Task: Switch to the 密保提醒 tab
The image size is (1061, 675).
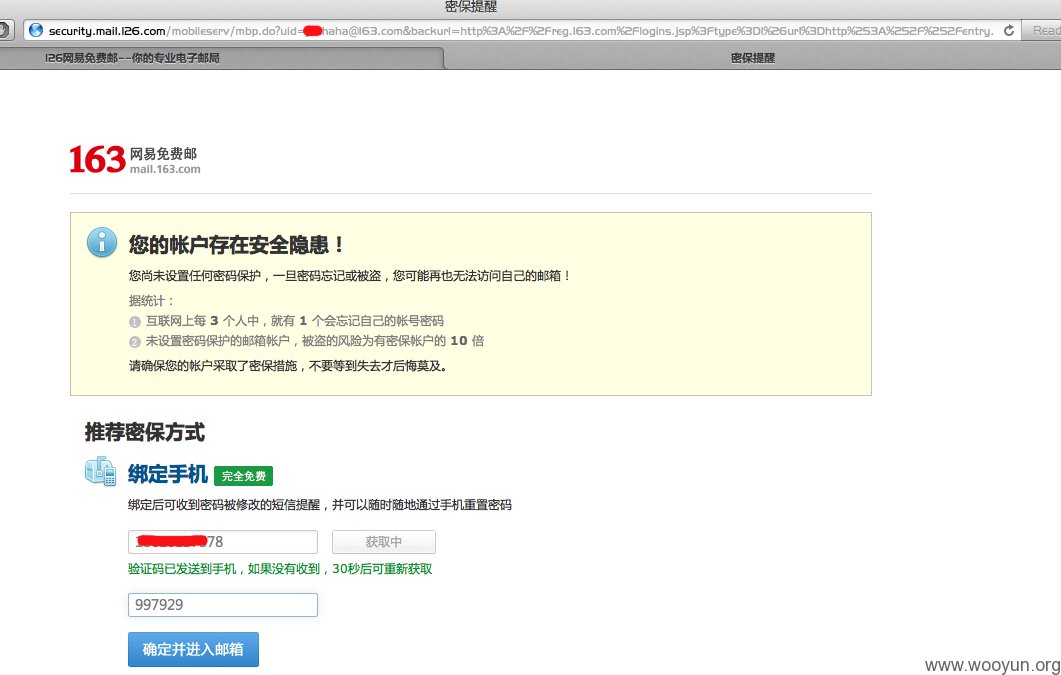Action: click(x=752, y=58)
